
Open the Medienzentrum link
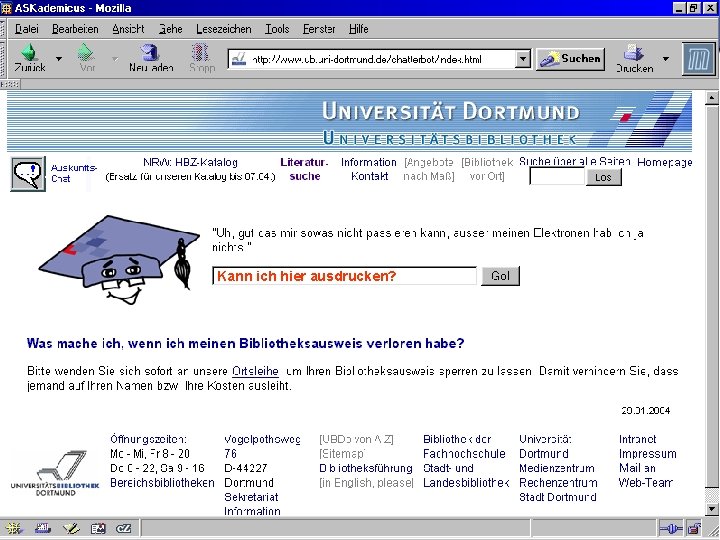tap(557, 468)
